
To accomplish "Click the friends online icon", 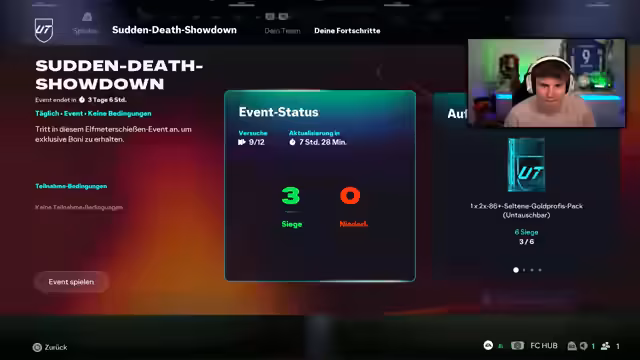I will coord(605,346).
